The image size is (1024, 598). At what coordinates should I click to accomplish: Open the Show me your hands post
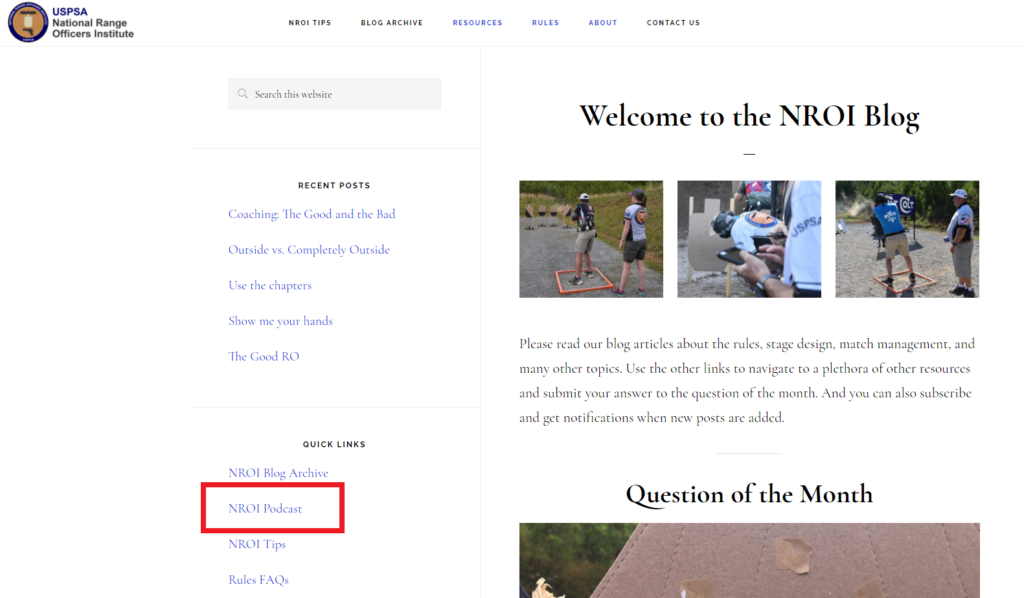pos(280,321)
